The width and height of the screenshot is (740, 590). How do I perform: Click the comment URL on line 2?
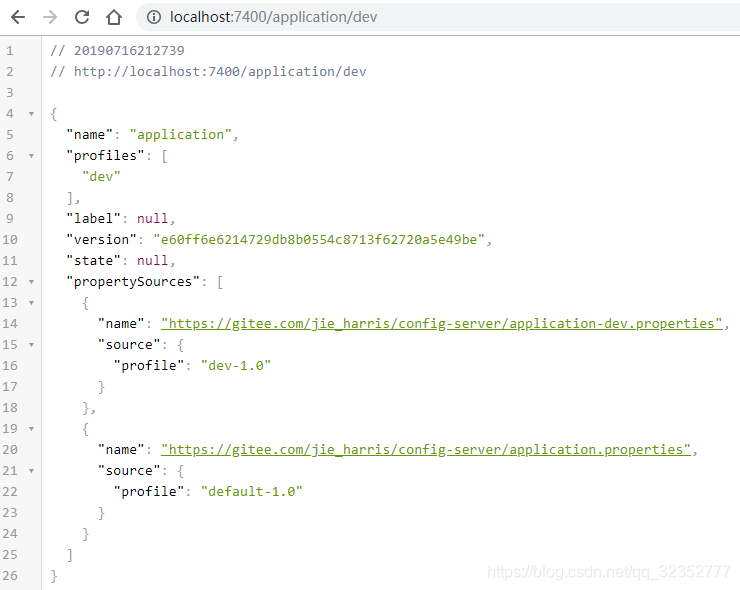[x=220, y=72]
